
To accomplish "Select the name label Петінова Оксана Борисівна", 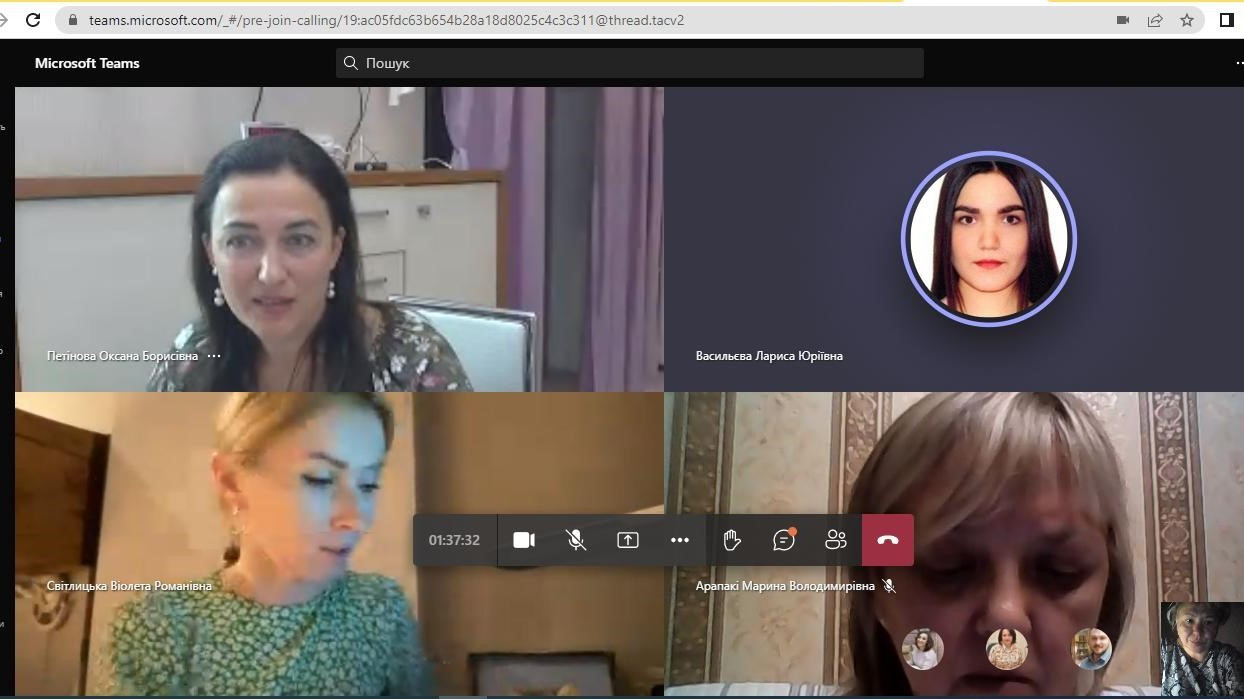I will pyautogui.click(x=122, y=356).
